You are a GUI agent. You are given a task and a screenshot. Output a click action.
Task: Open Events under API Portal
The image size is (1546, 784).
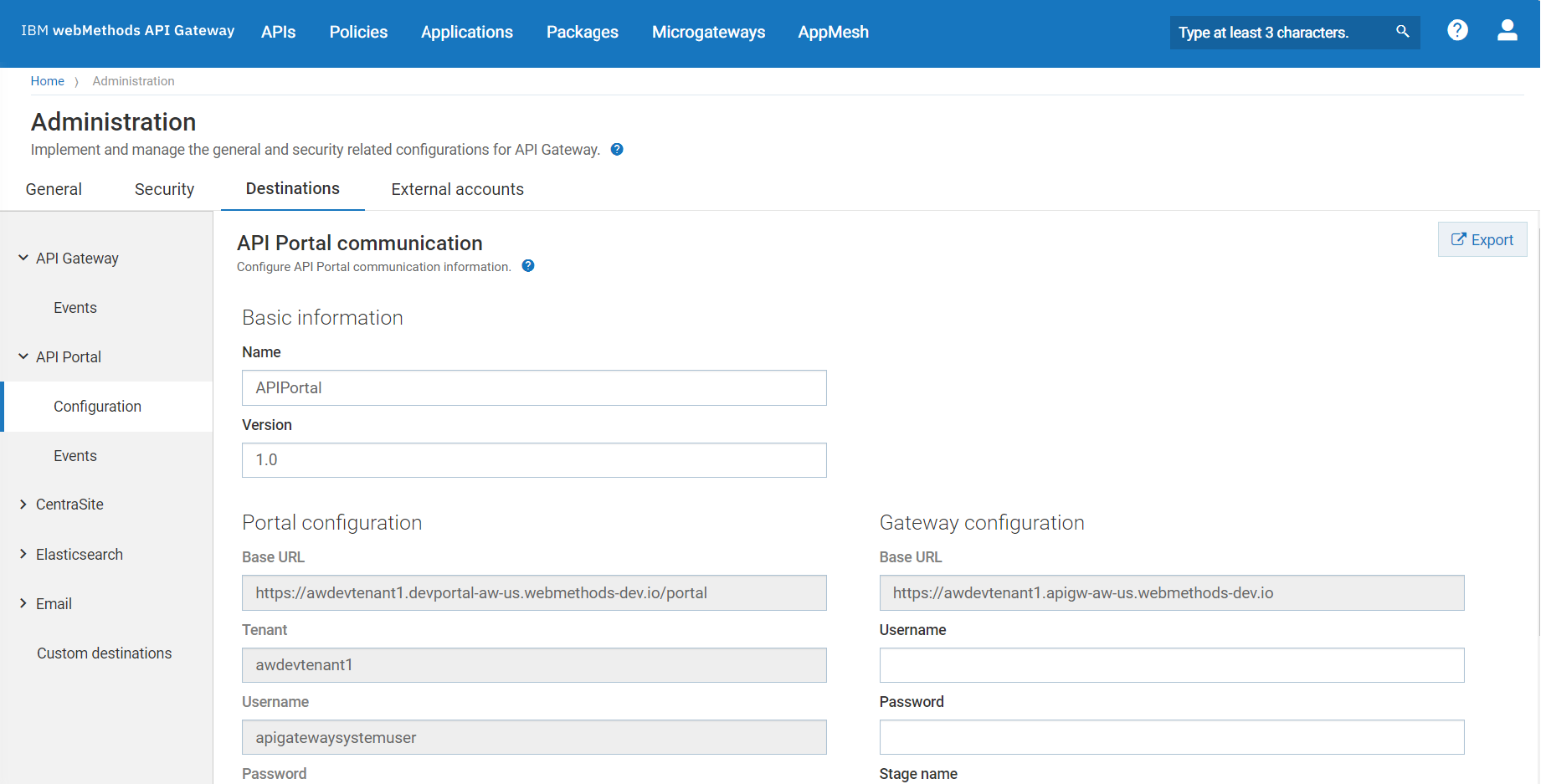pyautogui.click(x=75, y=456)
